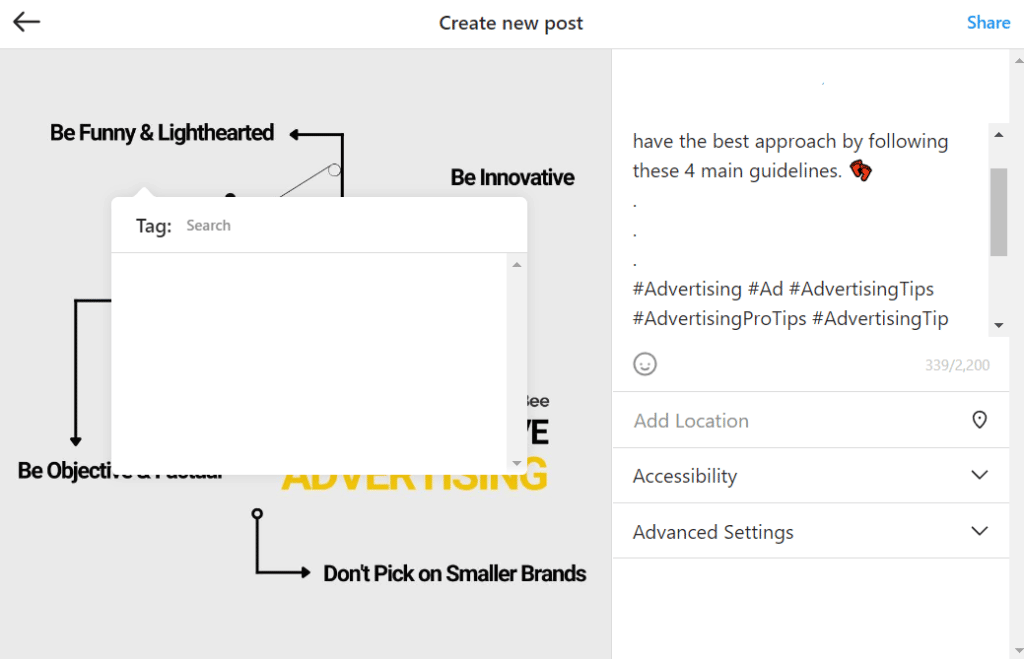Click the Tag search field
1024x659 pixels.
(346, 225)
